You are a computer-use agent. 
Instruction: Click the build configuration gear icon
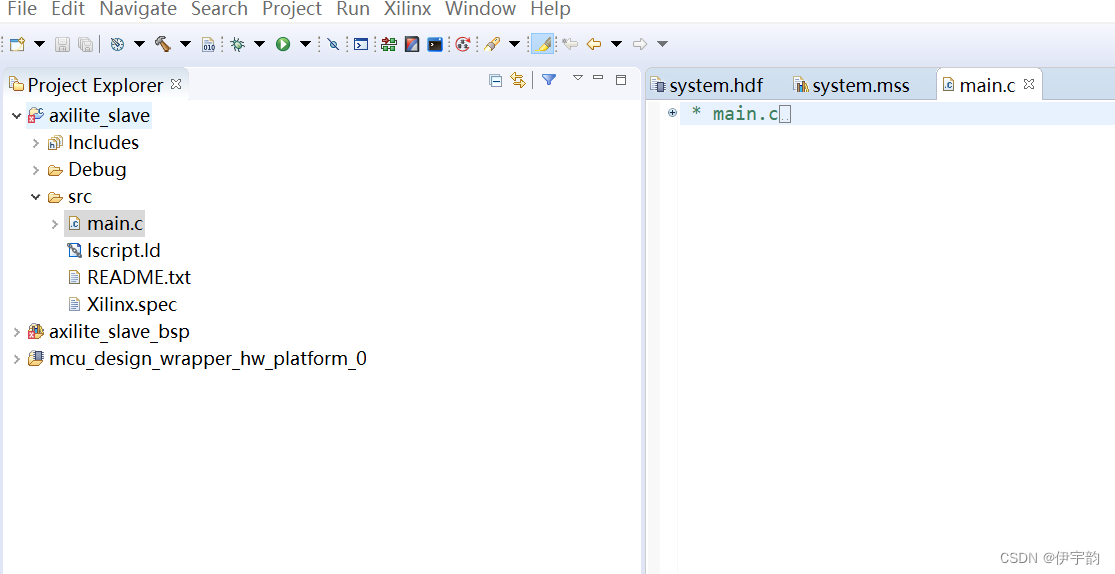117,44
